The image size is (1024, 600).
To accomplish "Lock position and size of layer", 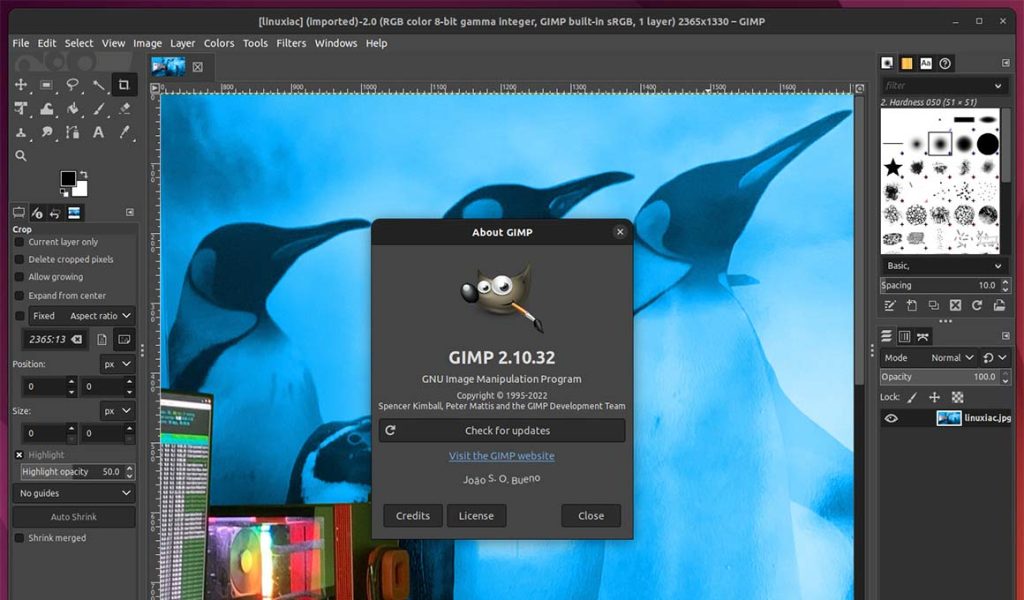I will point(935,397).
